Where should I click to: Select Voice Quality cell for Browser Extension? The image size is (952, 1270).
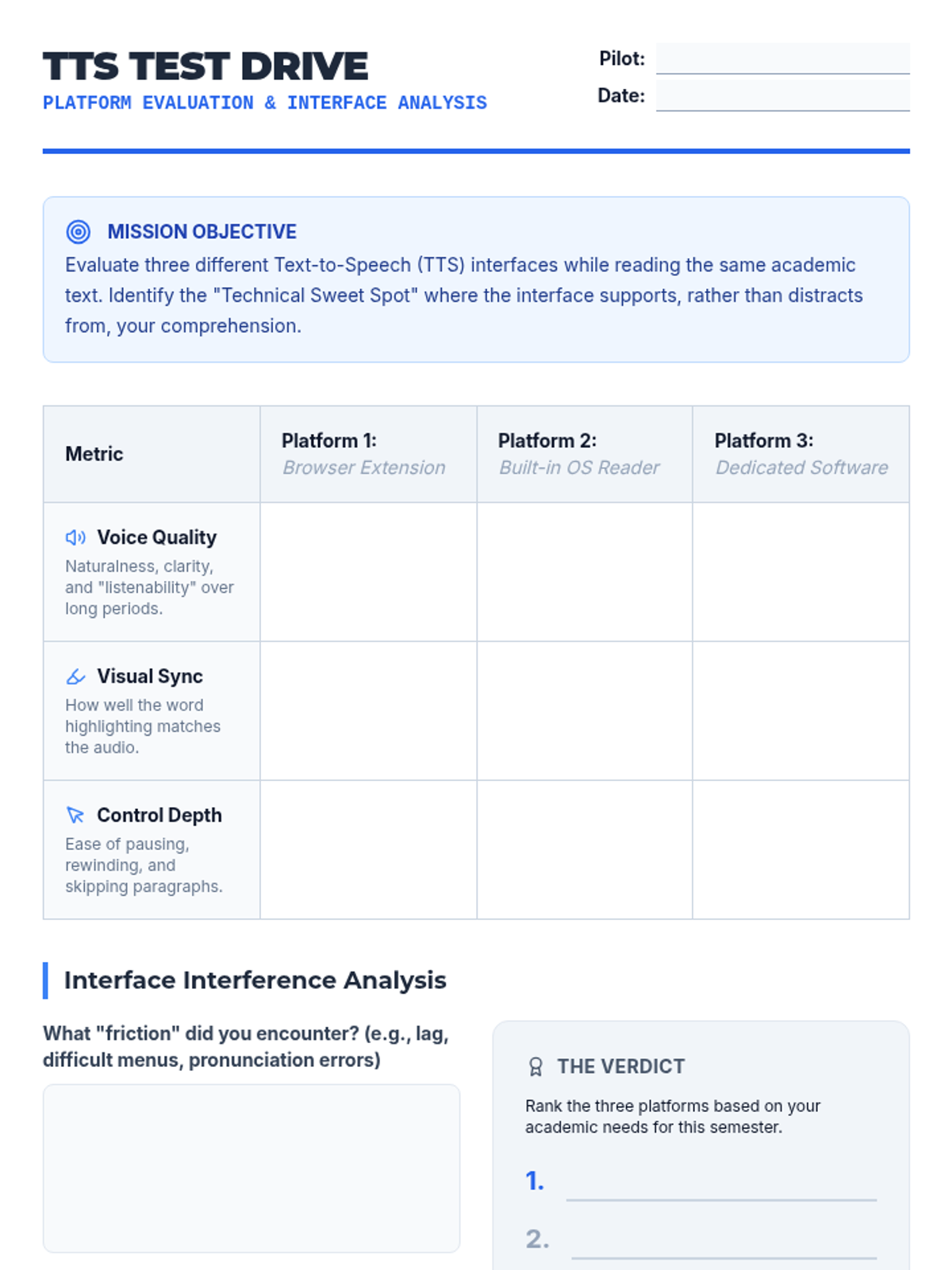(x=368, y=571)
